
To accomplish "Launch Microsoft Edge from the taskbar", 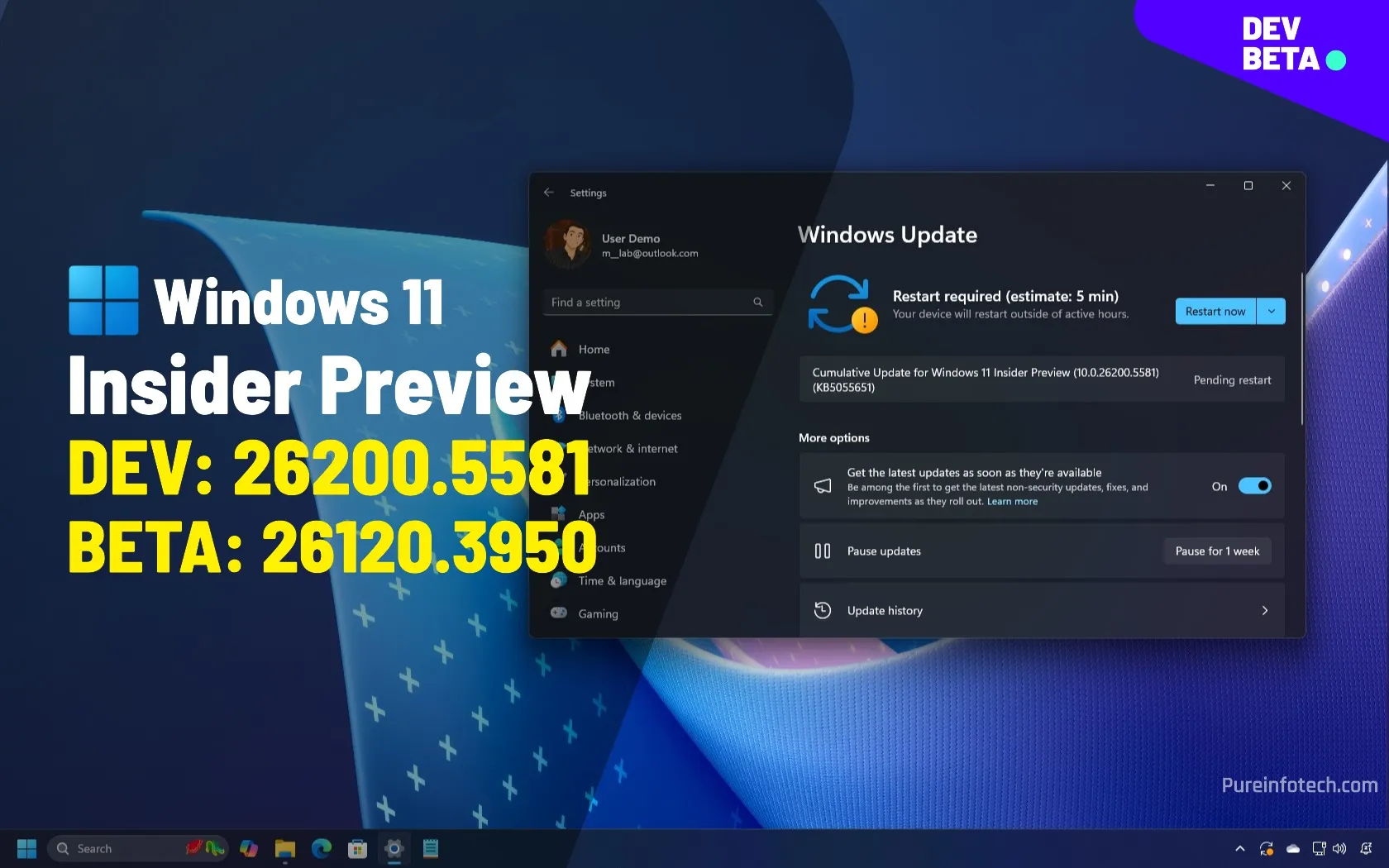I will (321, 848).
